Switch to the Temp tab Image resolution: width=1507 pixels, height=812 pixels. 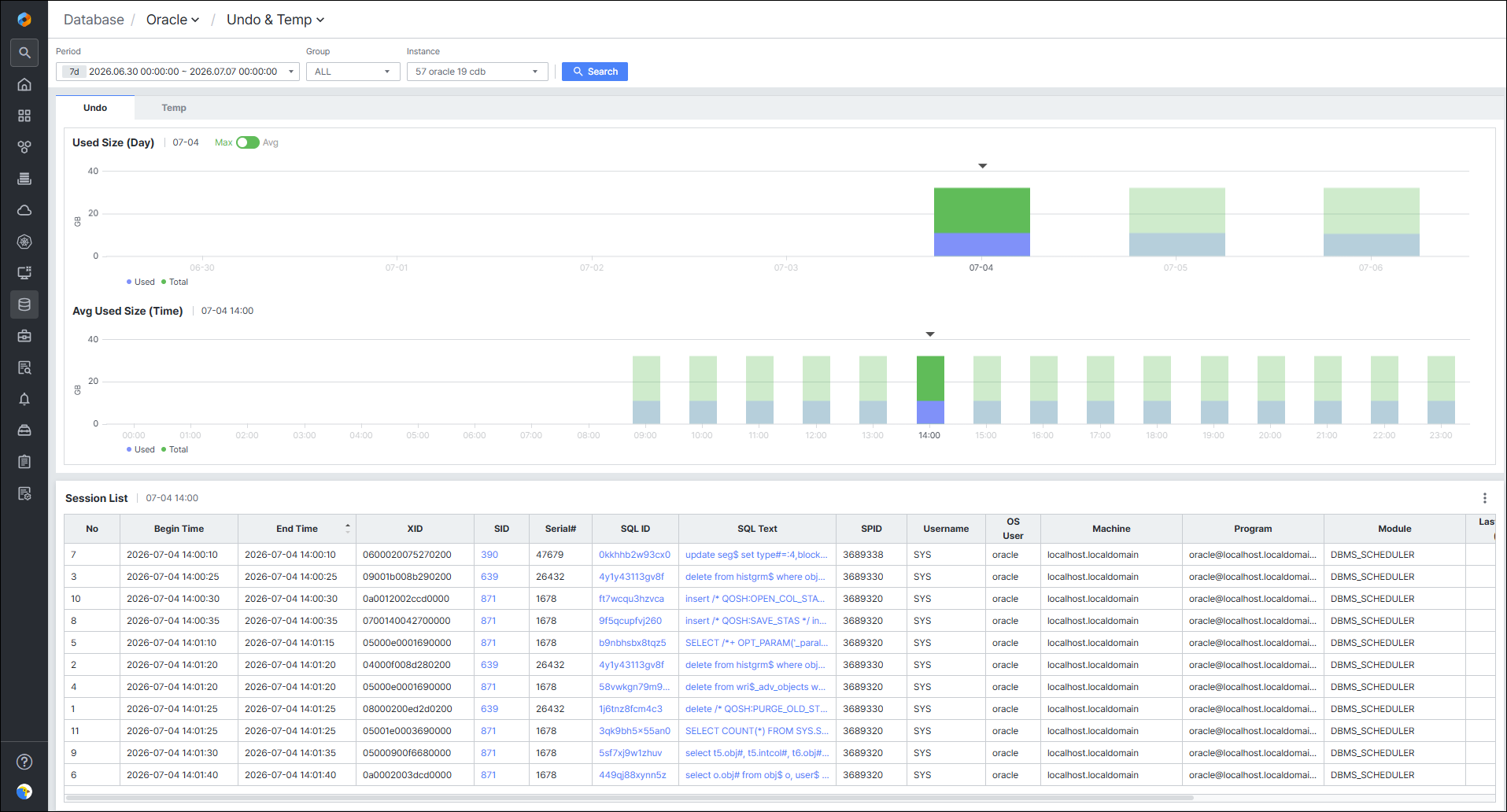[x=174, y=108]
